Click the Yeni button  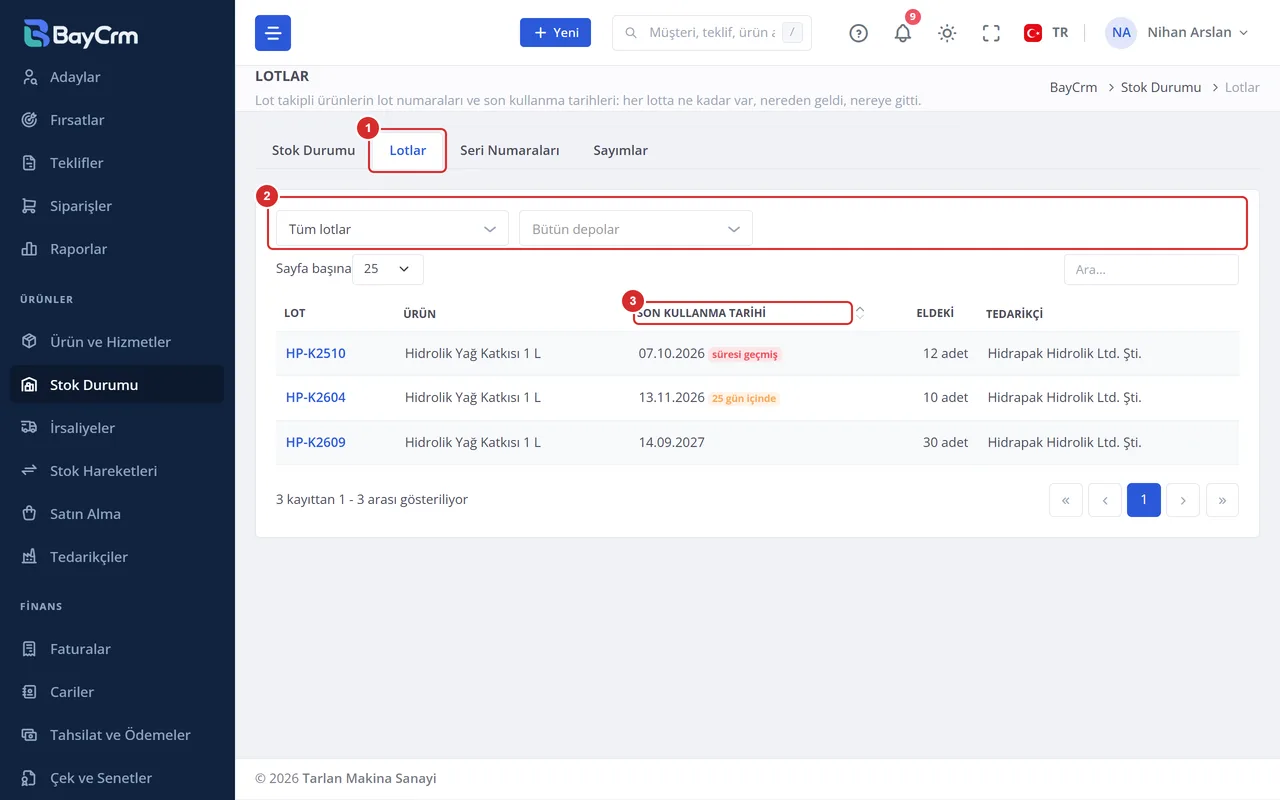[x=555, y=33]
